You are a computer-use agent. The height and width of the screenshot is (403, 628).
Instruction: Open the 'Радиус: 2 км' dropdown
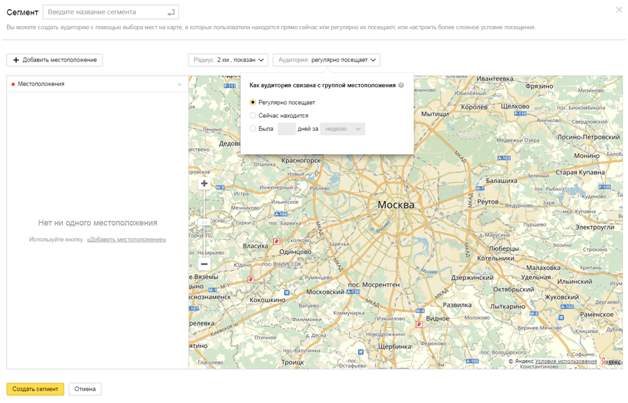[228, 60]
